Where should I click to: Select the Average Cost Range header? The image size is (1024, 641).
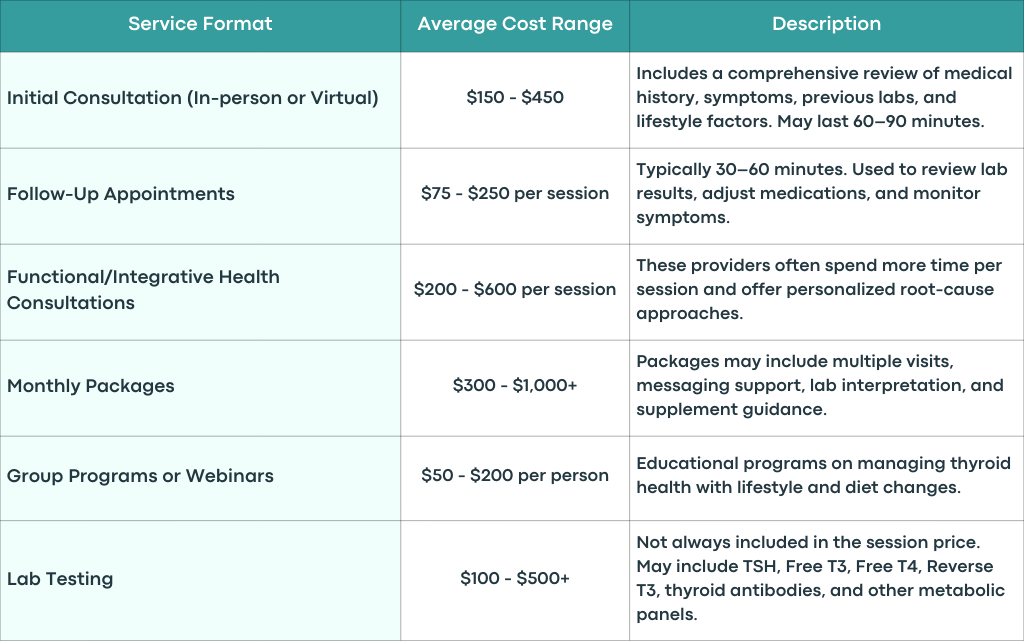(x=515, y=24)
